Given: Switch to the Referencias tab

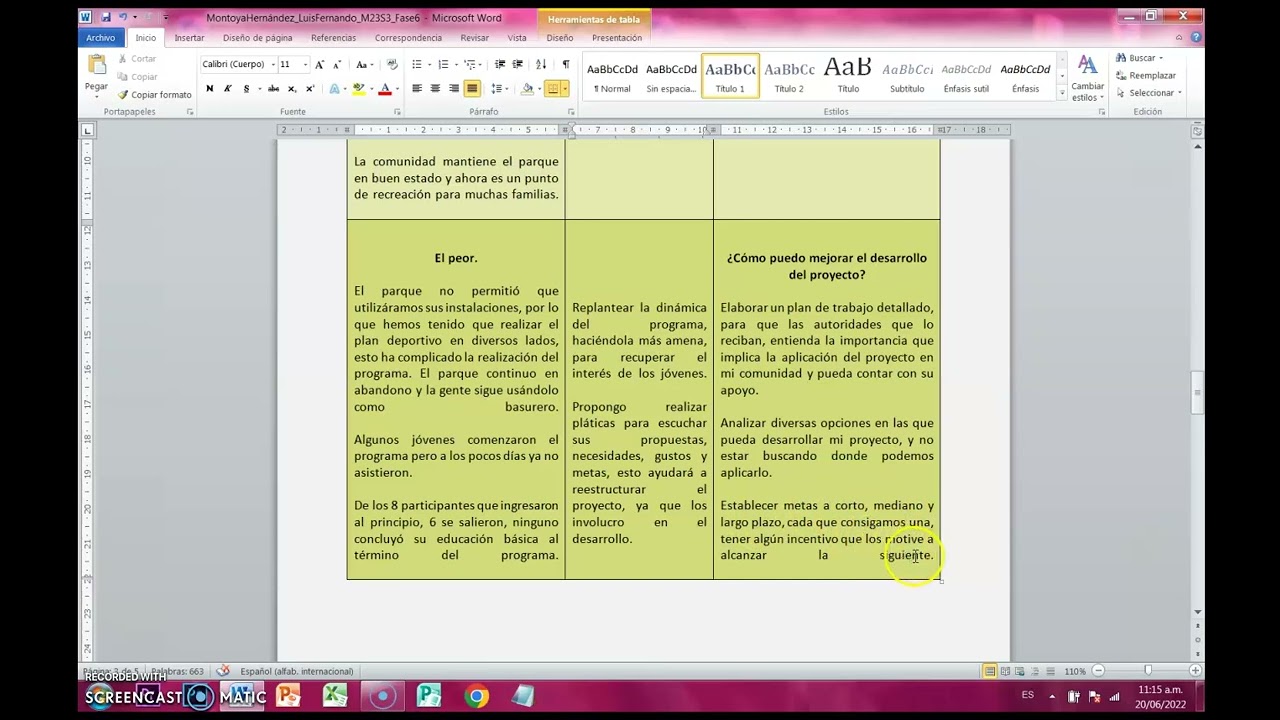Looking at the screenshot, I should pyautogui.click(x=333, y=38).
